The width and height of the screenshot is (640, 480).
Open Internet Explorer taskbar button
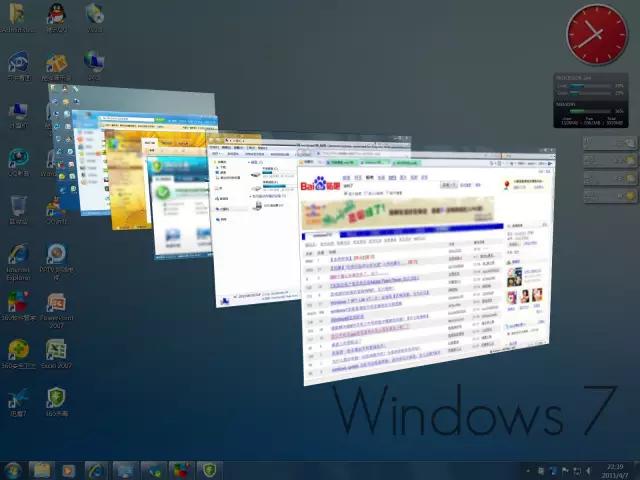click(97, 471)
